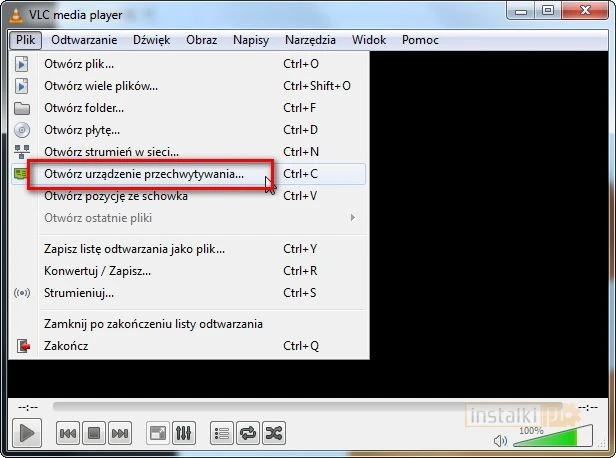Select Zakończ to quit VLC
Screen dimensions: 616x458
67,346
